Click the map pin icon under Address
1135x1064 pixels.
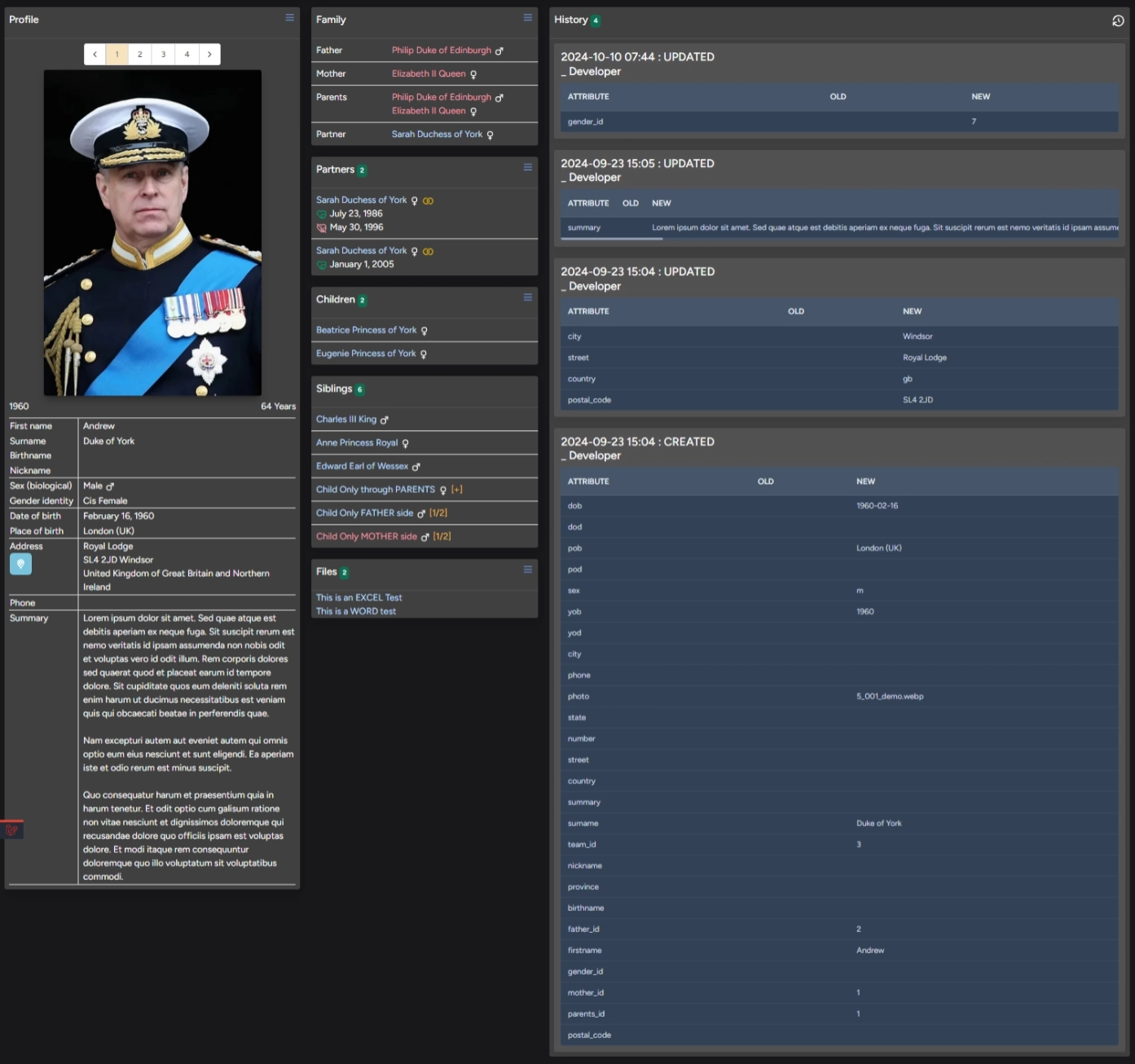tap(20, 564)
